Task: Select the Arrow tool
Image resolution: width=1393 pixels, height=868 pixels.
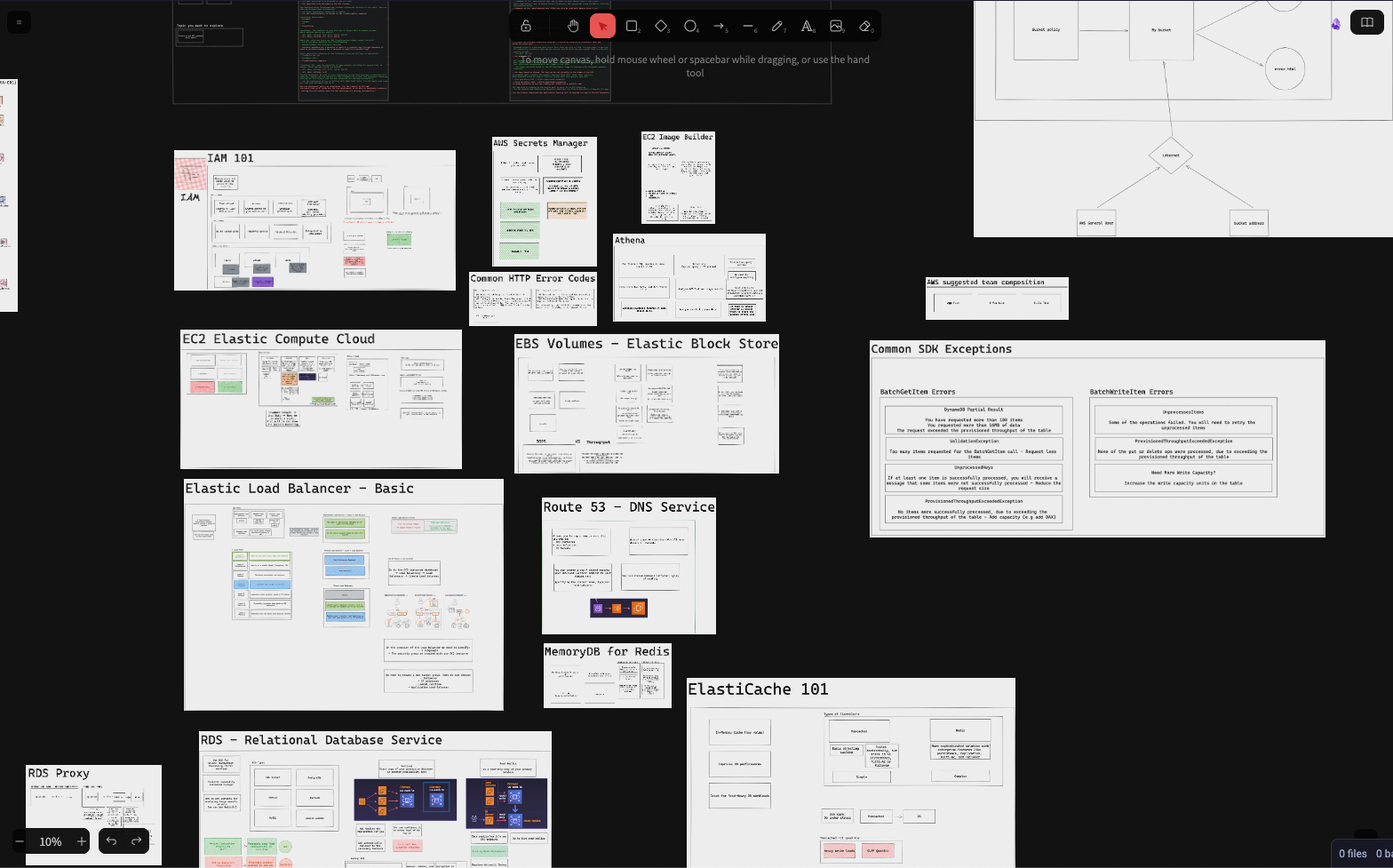Action: click(x=720, y=26)
